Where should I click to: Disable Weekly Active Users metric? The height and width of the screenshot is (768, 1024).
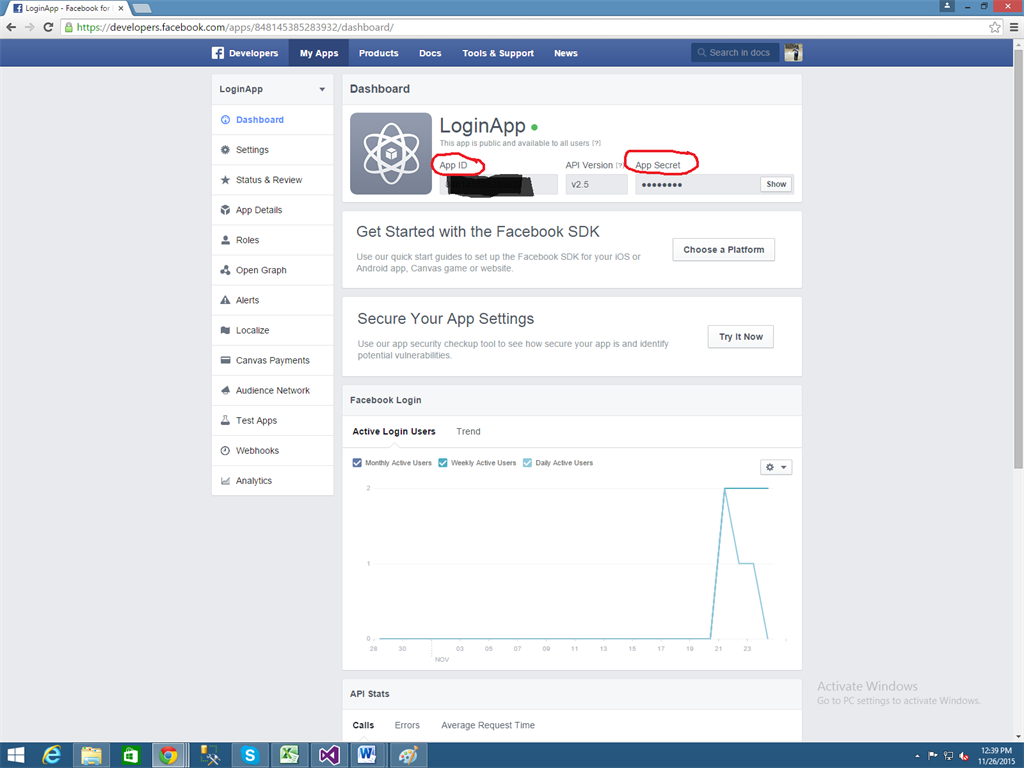coord(445,463)
